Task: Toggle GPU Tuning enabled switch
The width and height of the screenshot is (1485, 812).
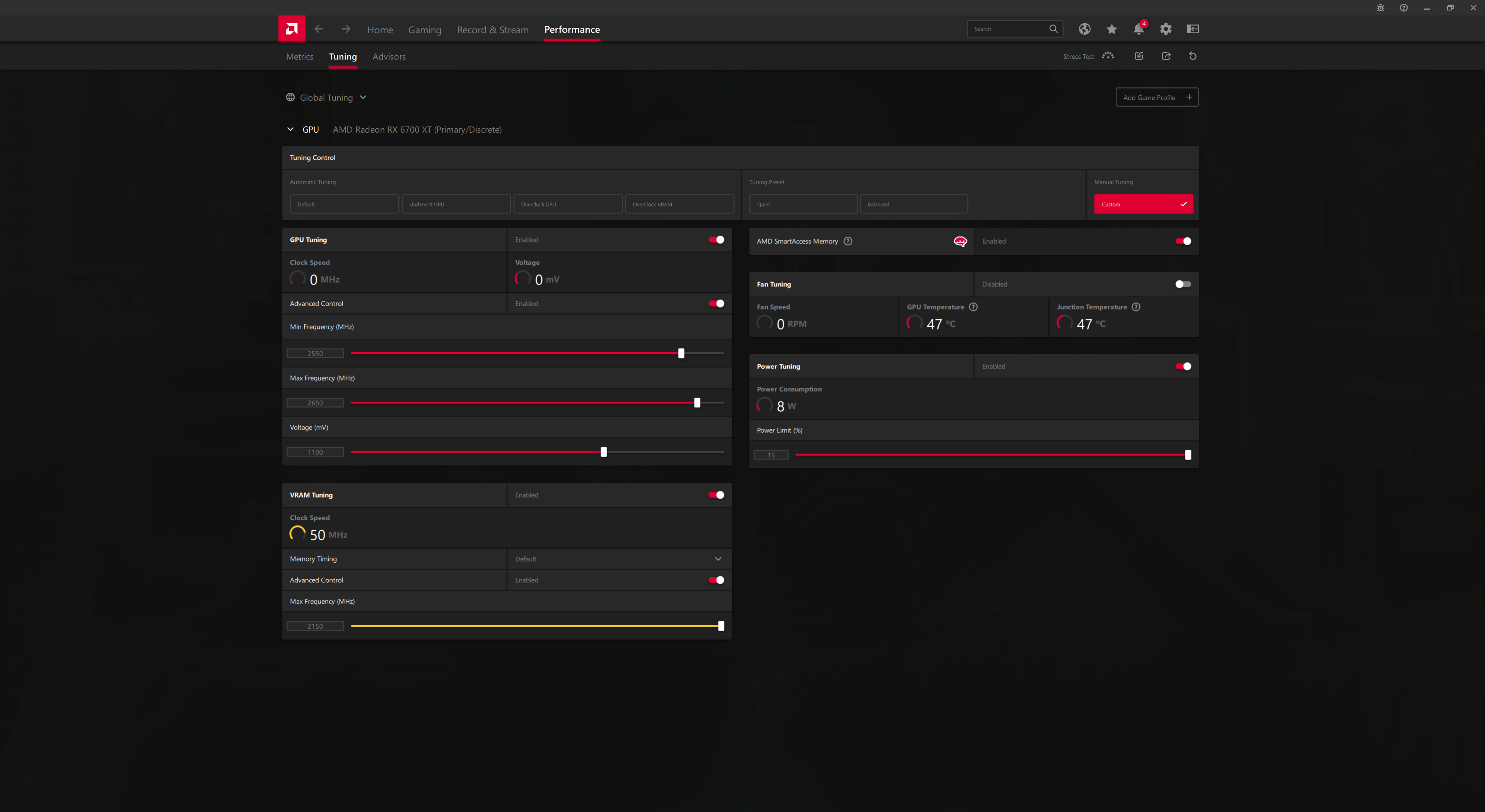Action: point(716,240)
